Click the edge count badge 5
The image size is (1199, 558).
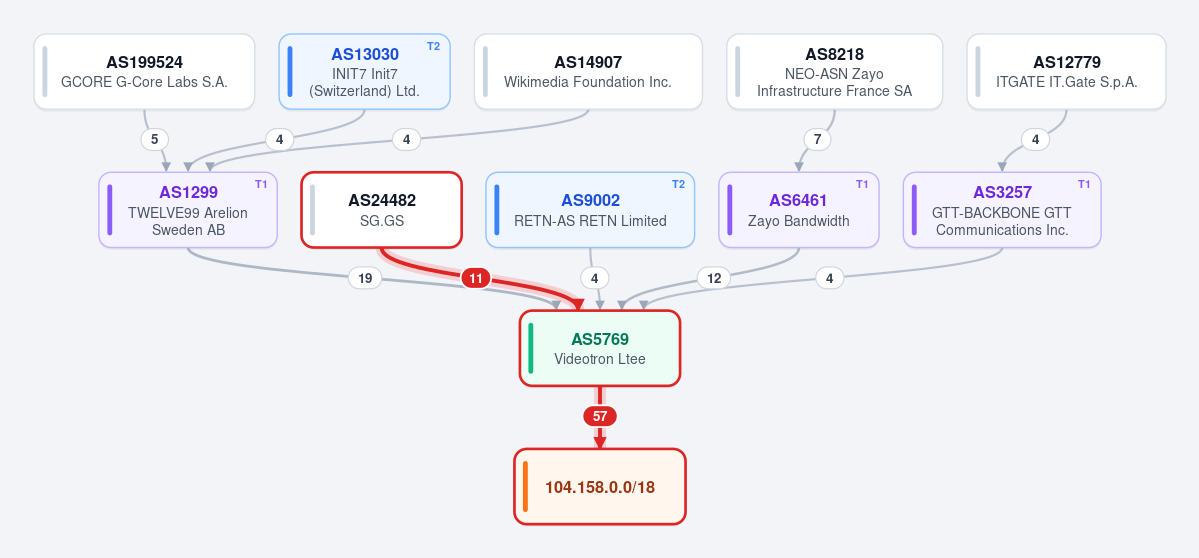tap(154, 140)
